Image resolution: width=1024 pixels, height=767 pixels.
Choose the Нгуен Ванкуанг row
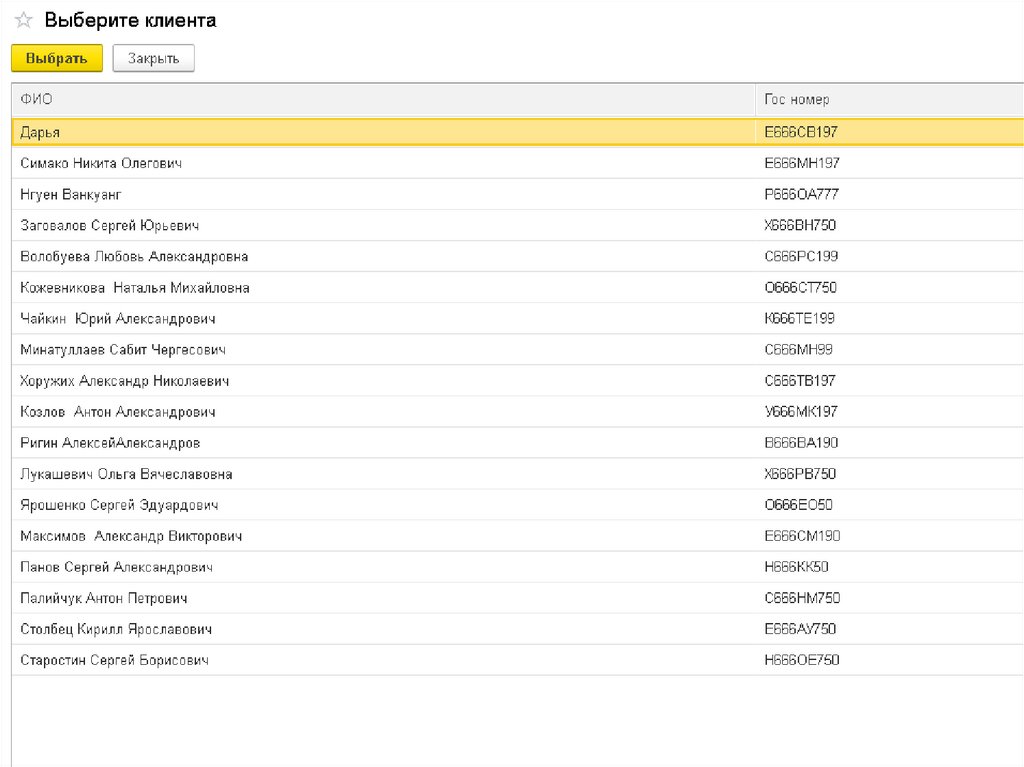coord(71,194)
